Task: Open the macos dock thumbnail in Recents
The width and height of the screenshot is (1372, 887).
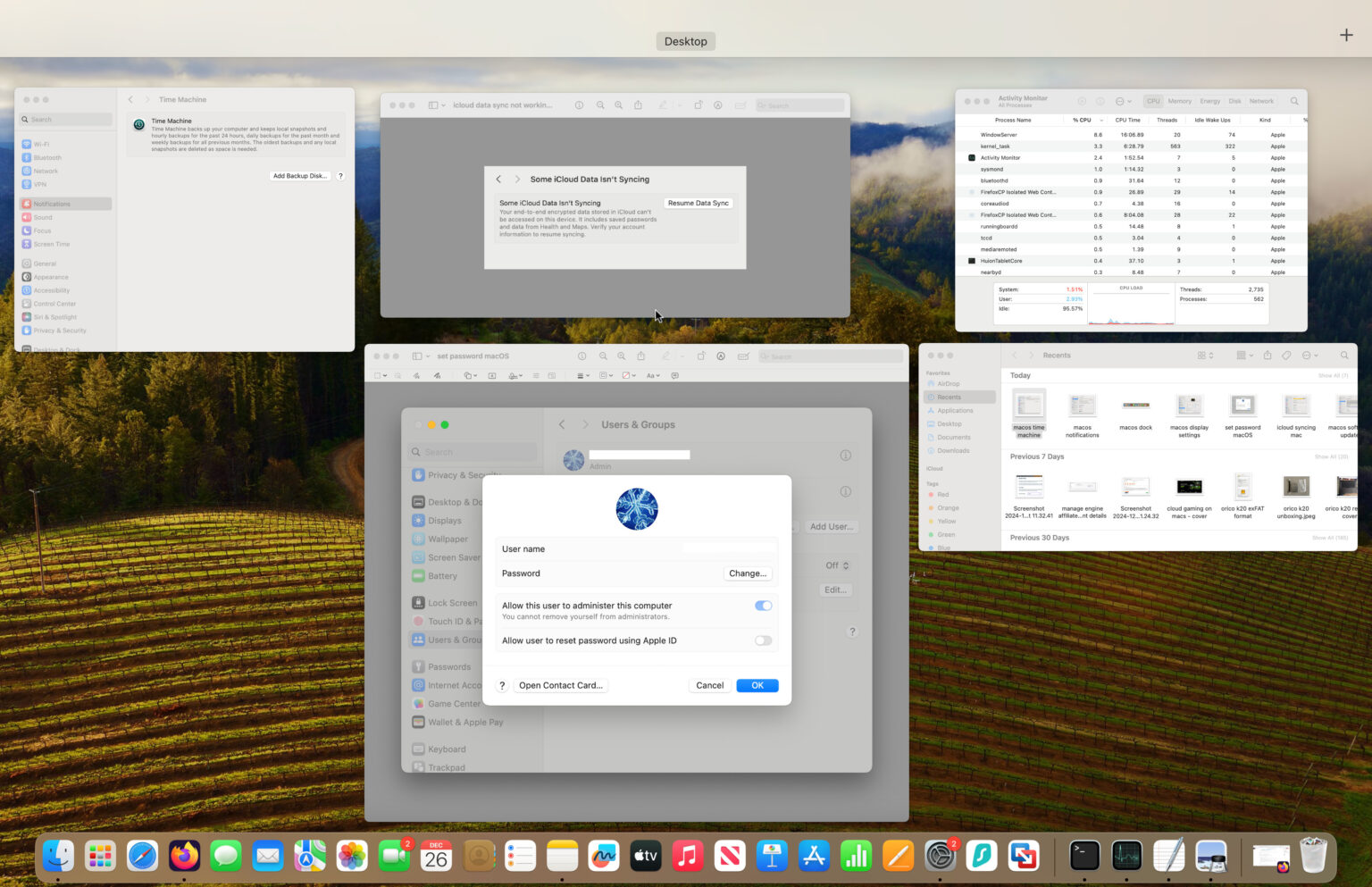Action: (x=1135, y=406)
